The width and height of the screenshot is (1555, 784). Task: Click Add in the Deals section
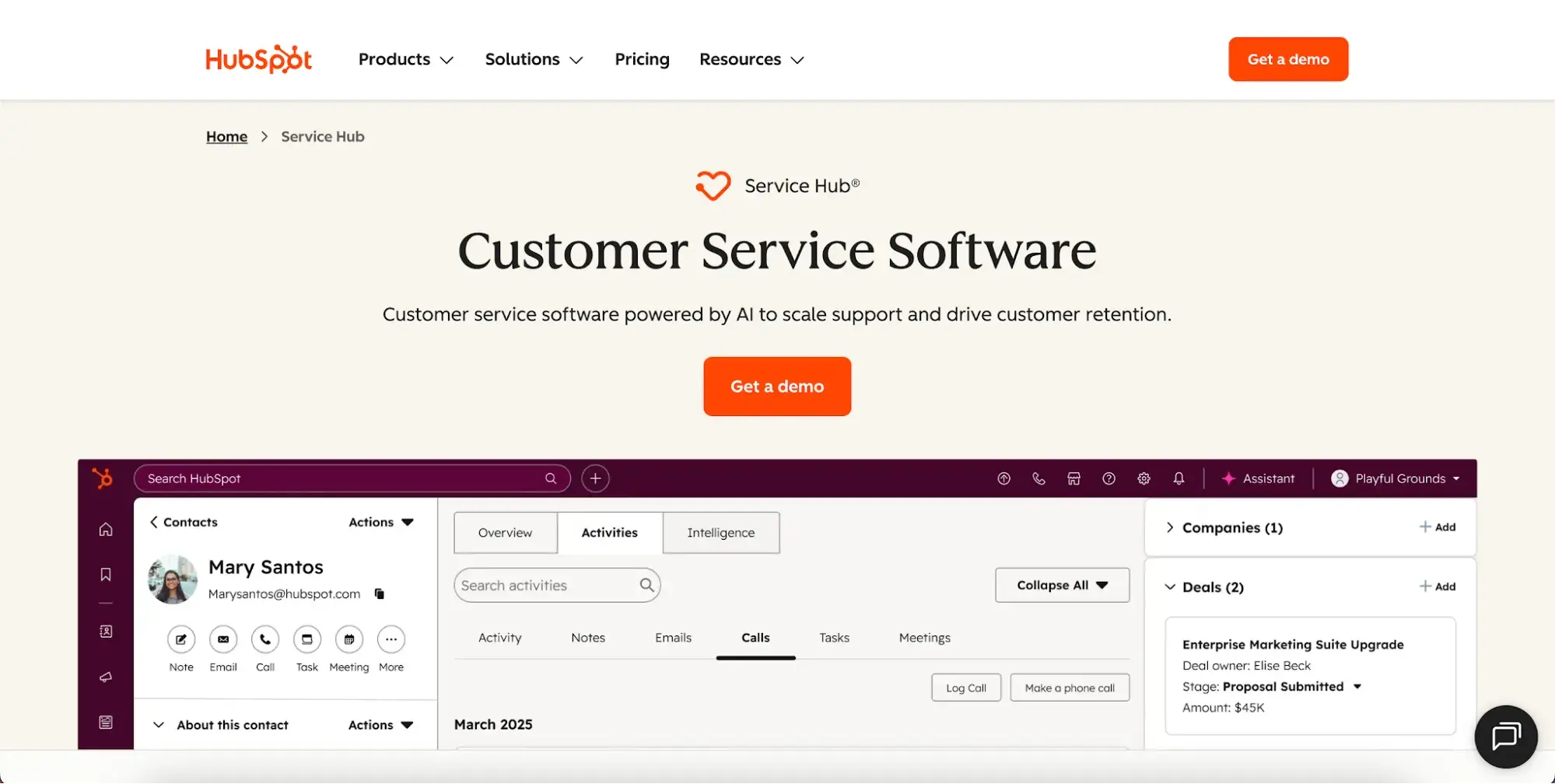1438,586
